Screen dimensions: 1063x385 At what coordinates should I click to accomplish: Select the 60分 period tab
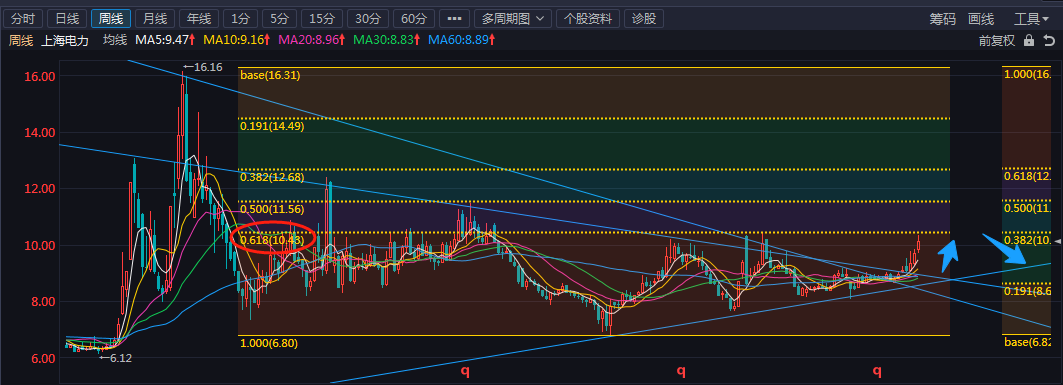414,18
